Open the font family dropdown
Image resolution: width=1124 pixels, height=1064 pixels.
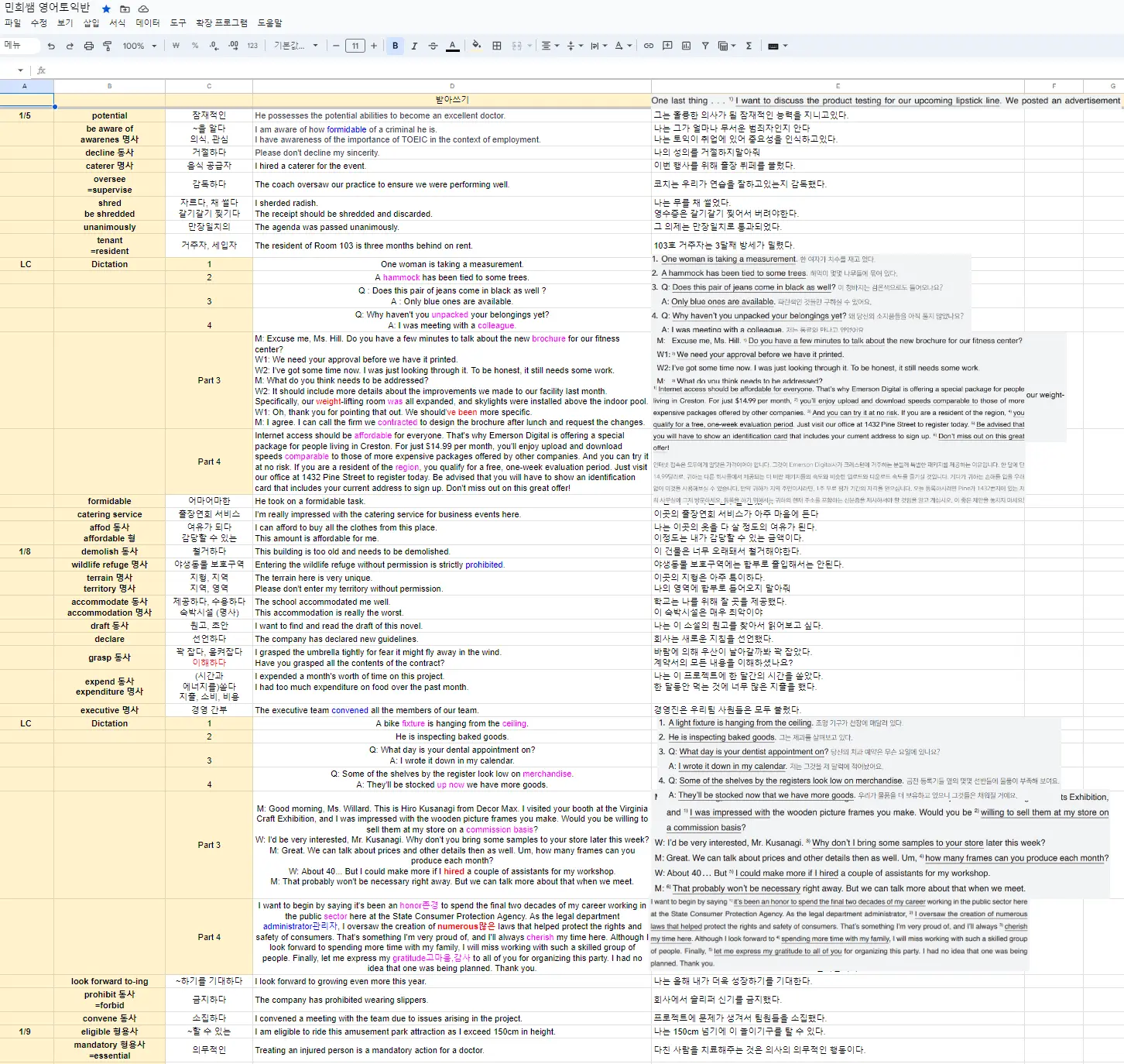296,46
